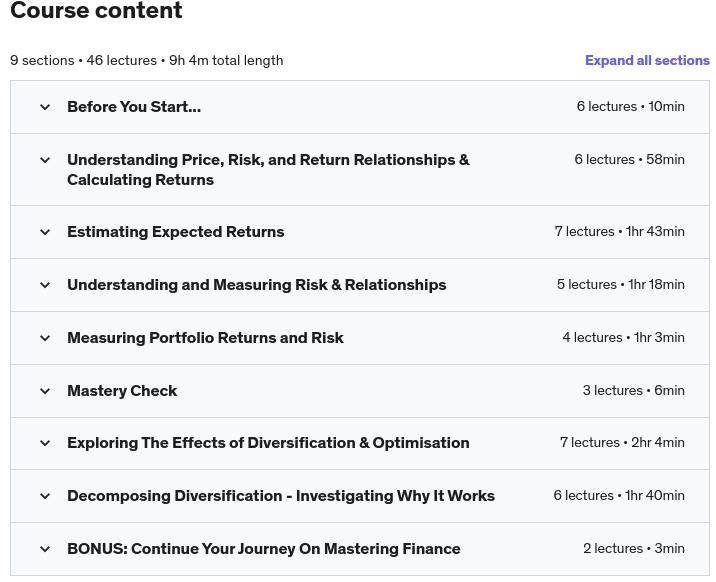716x582 pixels.
Task: Expand Mastery Check section title
Action: point(122,391)
